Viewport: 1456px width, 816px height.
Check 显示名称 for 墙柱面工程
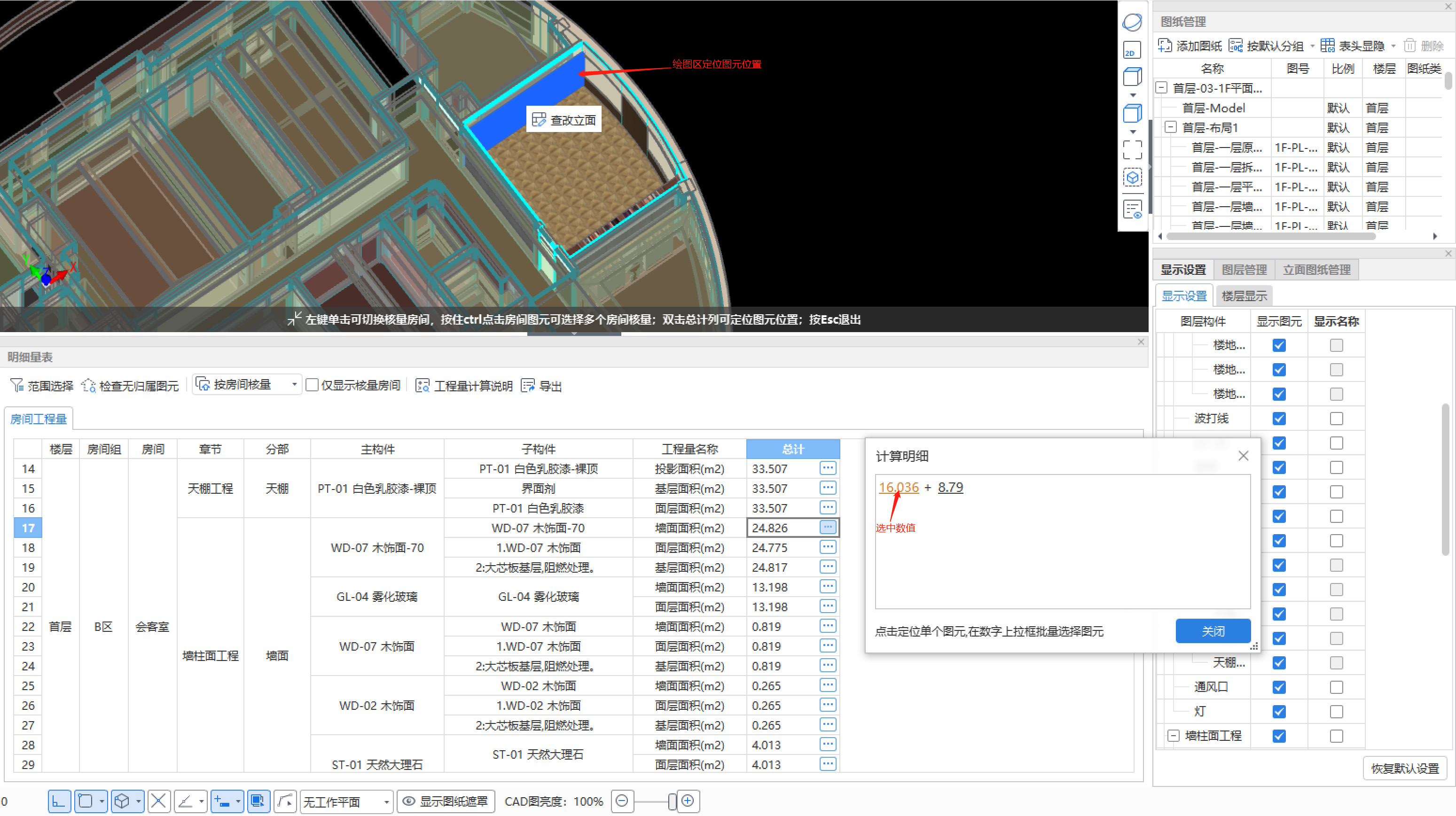point(1336,736)
